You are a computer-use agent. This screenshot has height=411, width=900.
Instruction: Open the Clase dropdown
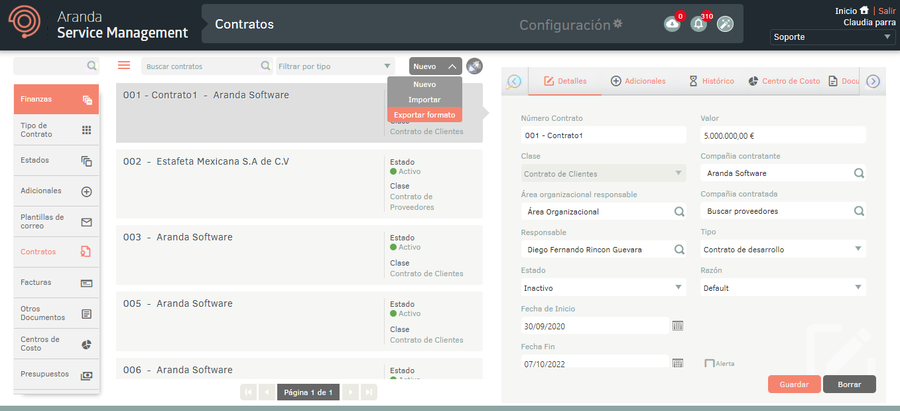[x=603, y=173]
